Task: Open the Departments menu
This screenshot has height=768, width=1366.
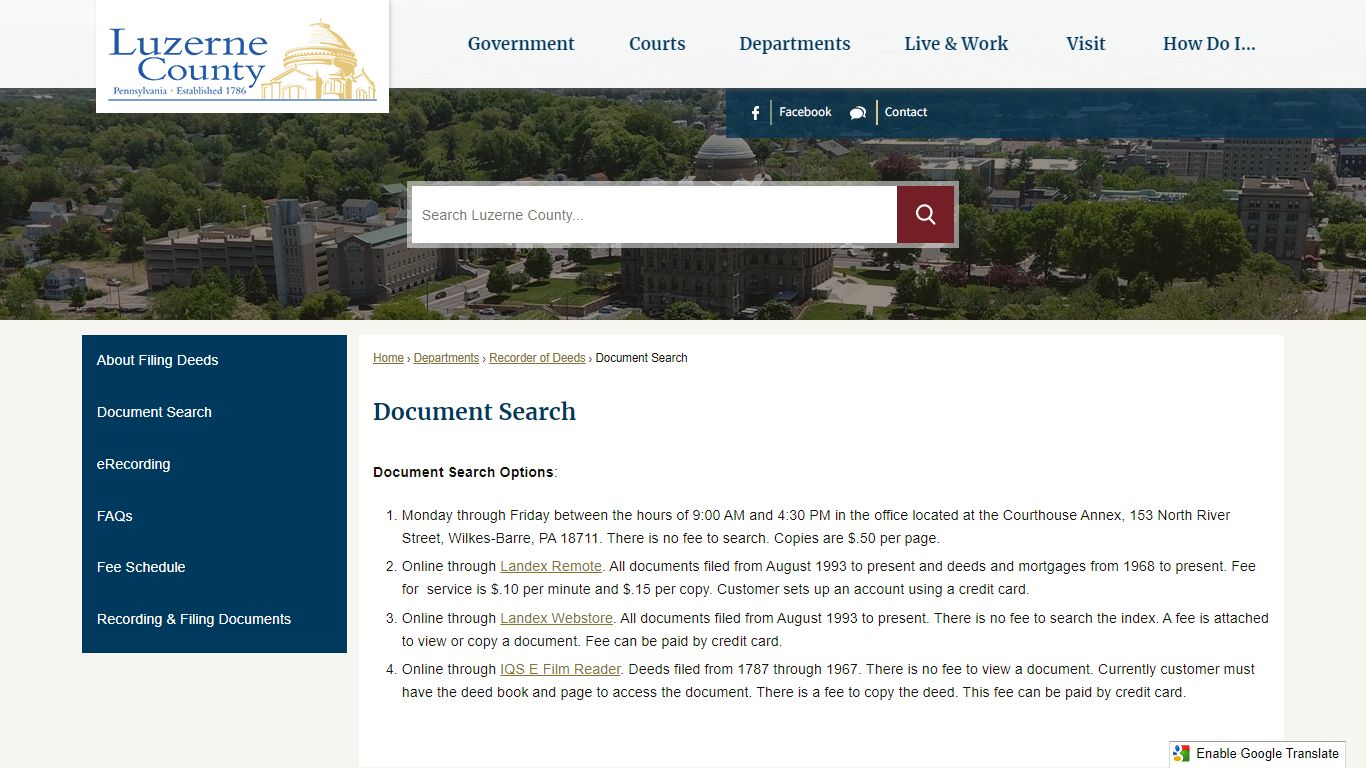Action: coord(795,44)
